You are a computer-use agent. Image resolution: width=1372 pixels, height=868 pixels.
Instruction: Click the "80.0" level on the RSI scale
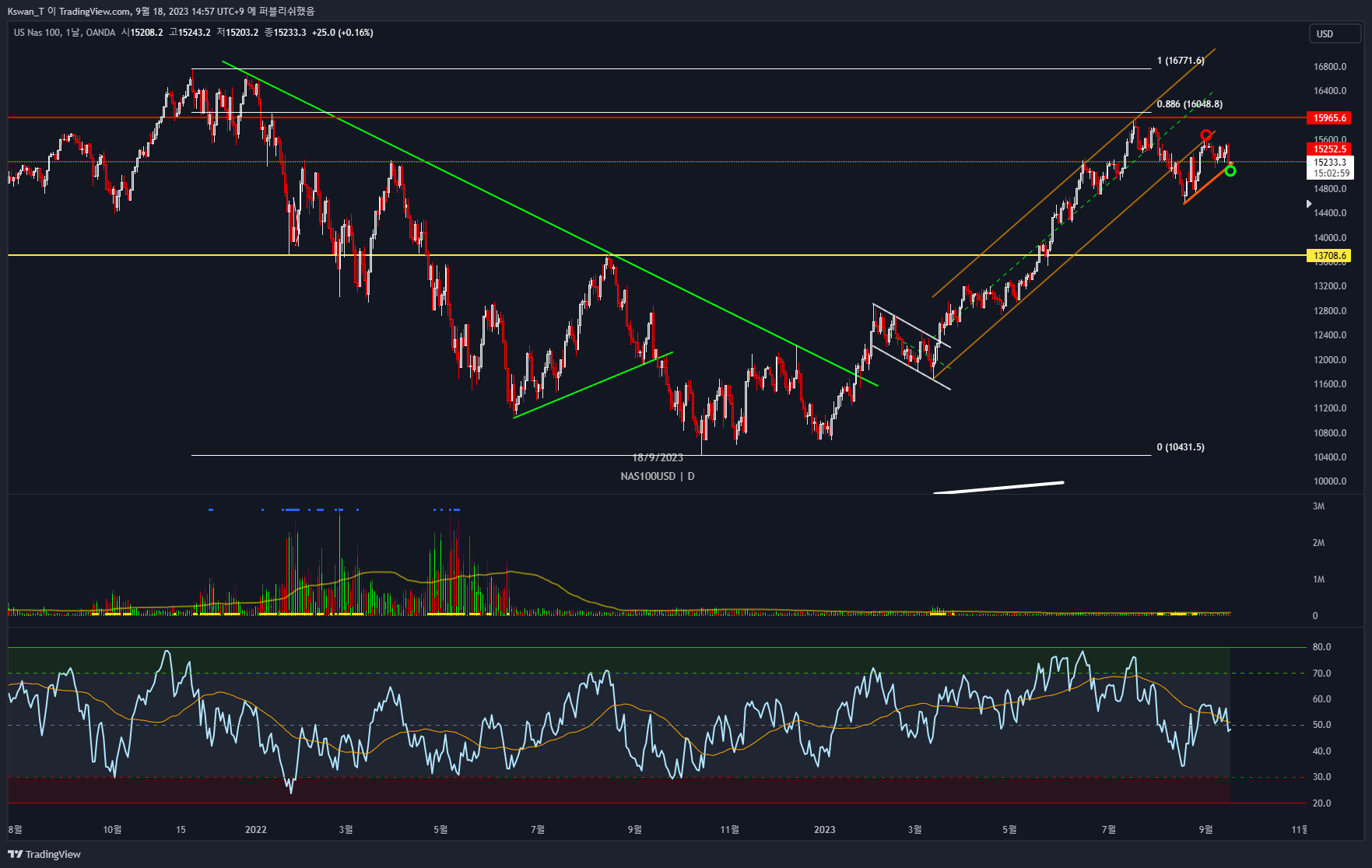click(1321, 647)
